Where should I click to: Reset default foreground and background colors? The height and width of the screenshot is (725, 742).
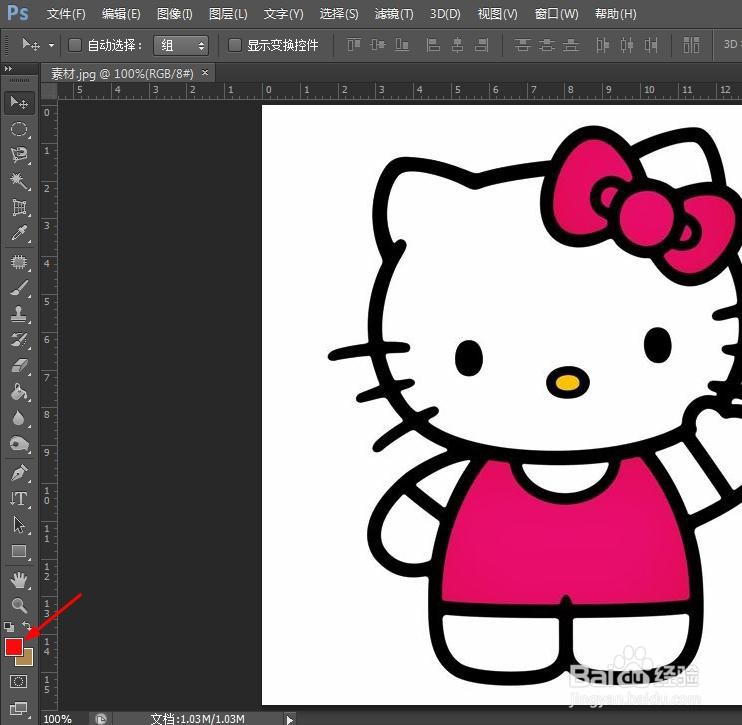click(x=9, y=627)
